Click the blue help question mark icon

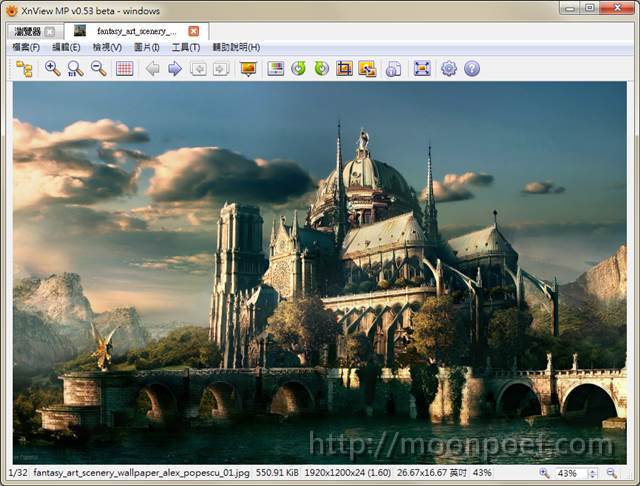coord(472,69)
